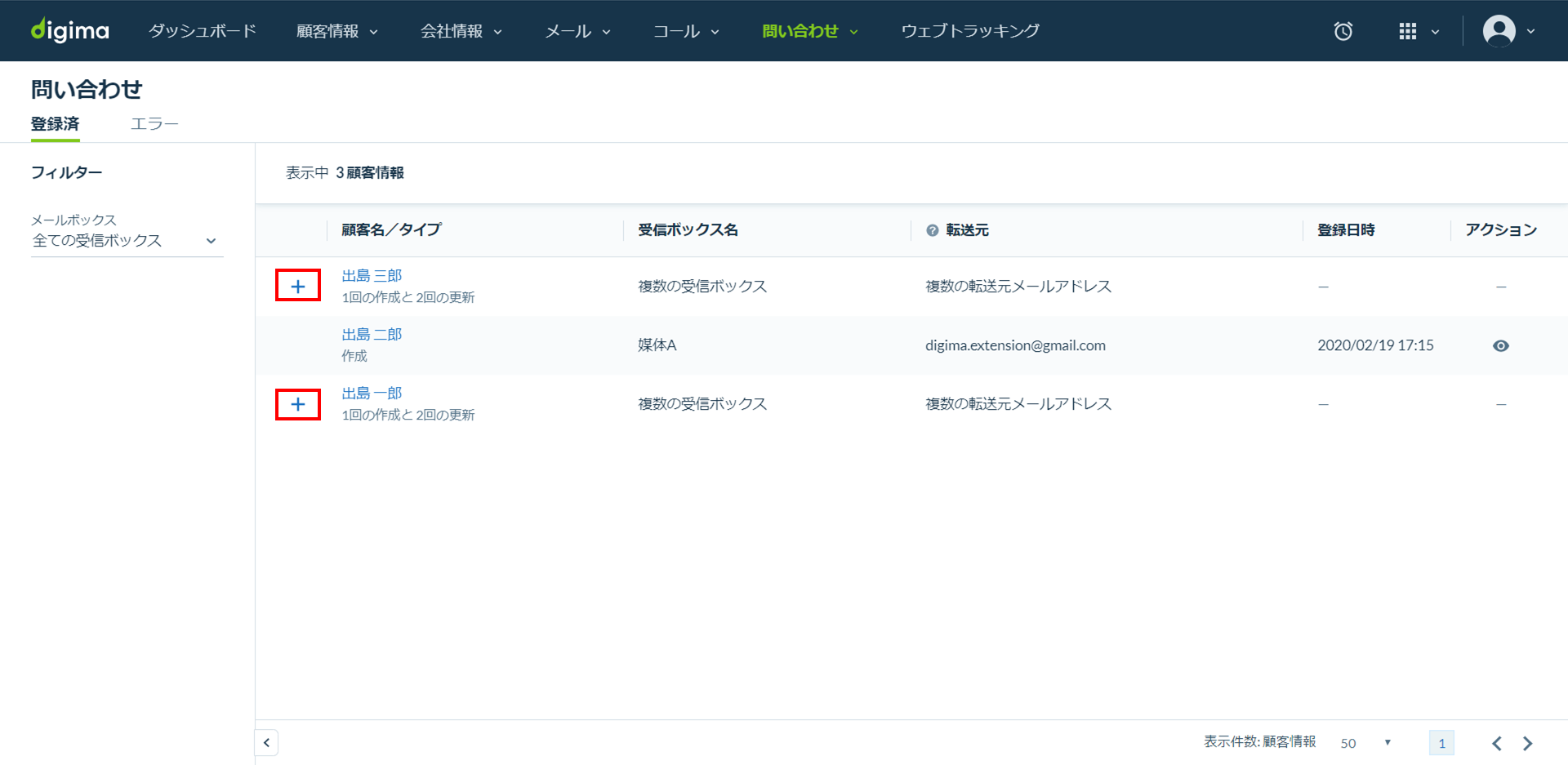Viewport: 1568px width, 765px height.
Task: Click the help icon beside 転送元
Action: pos(932,231)
